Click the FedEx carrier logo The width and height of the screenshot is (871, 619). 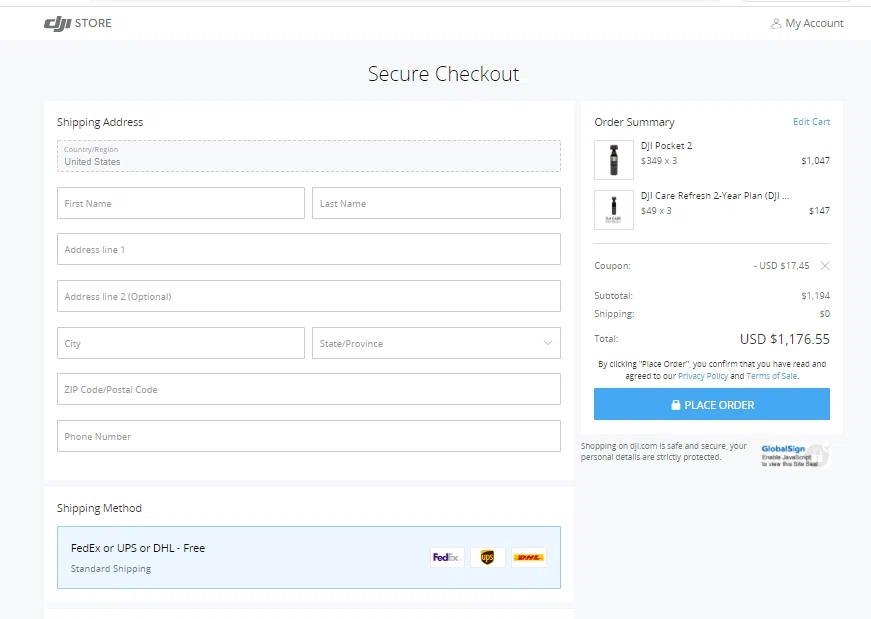coord(446,557)
